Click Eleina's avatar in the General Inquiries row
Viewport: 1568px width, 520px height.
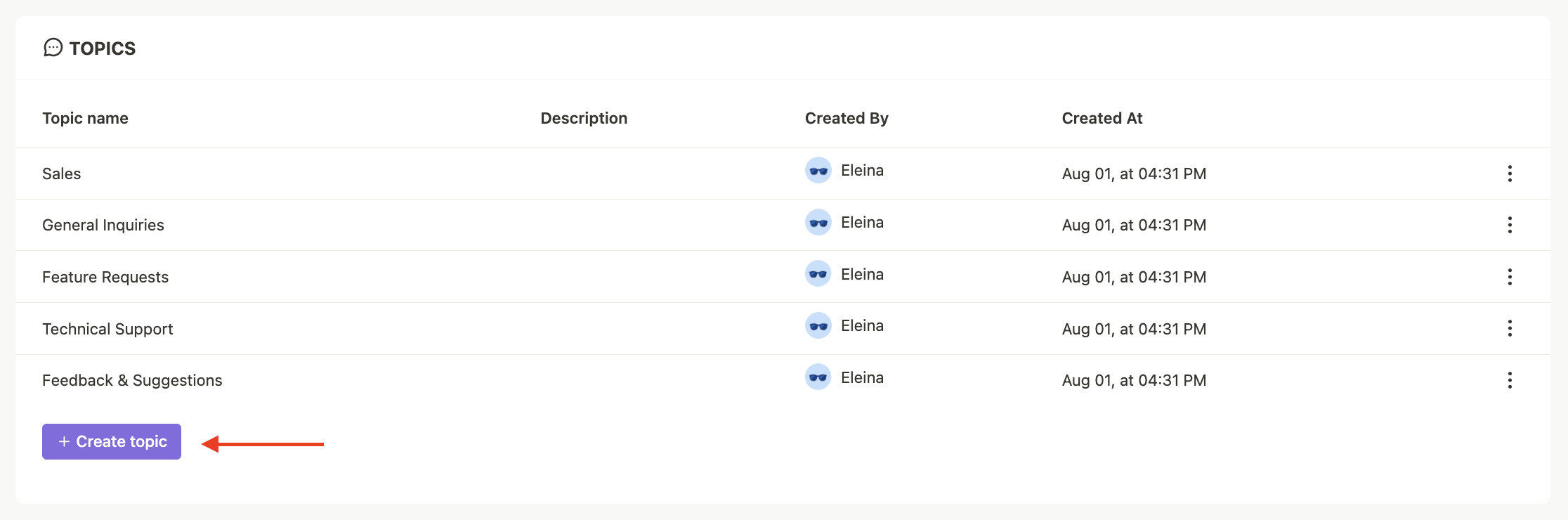[x=818, y=222]
